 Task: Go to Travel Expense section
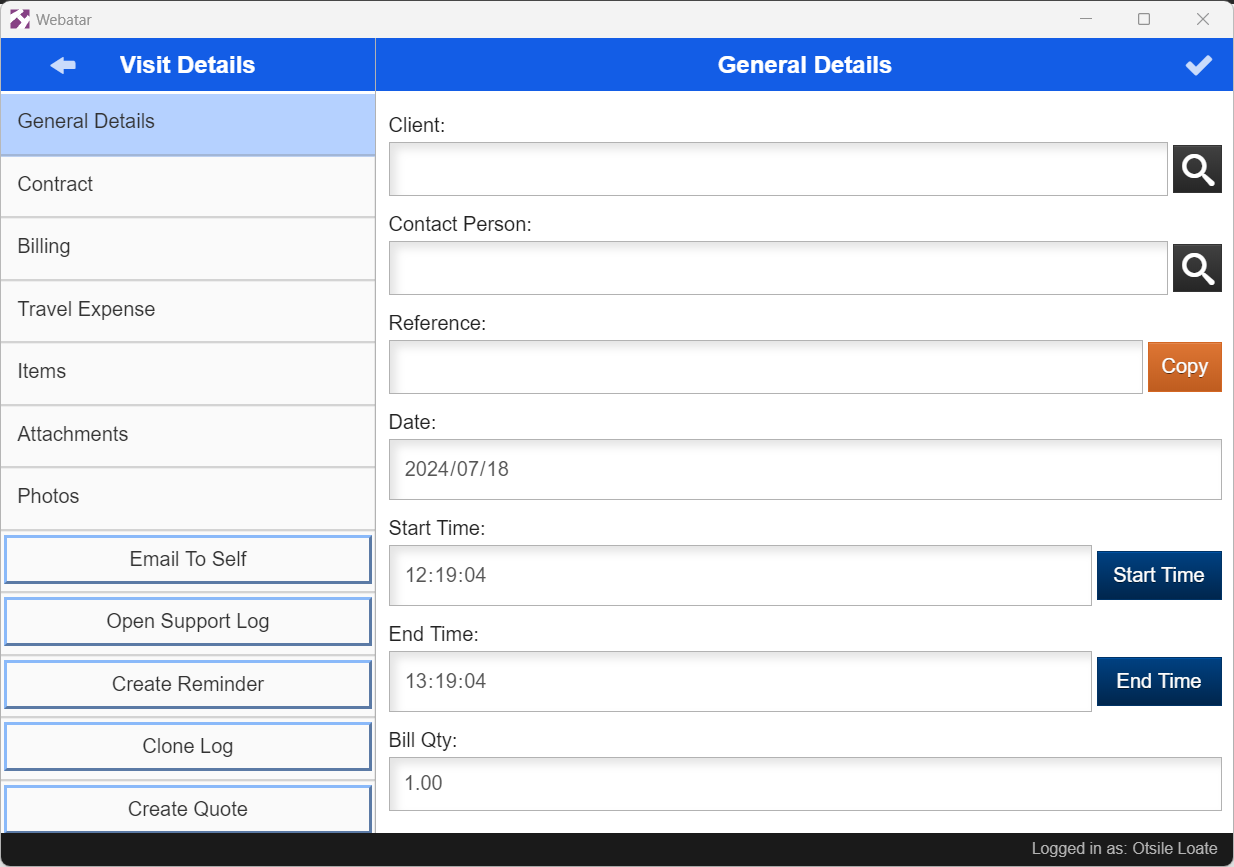pyautogui.click(x=188, y=310)
